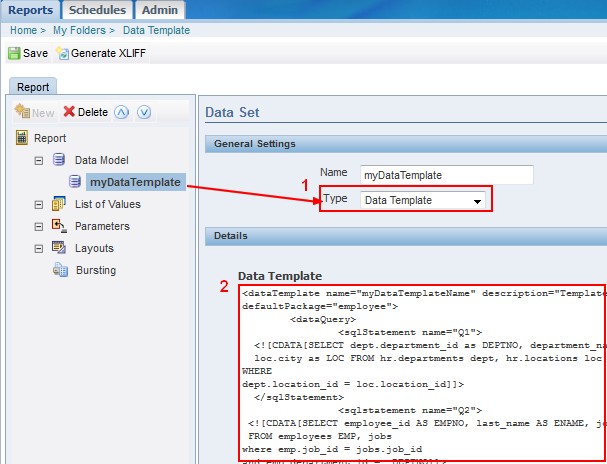Viewport: 607px width, 464px height.
Task: Collapse the Layouts tree node
Action: (x=39, y=248)
